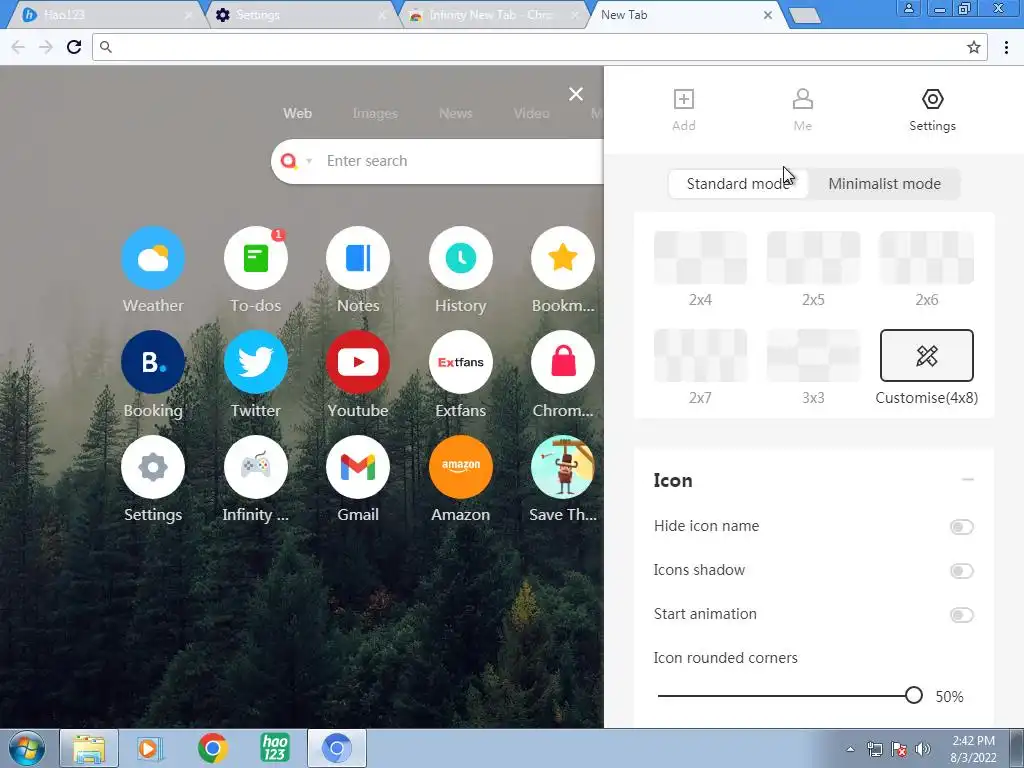Show hidden tray icons arrow
Screen dimensions: 1024x768
click(x=850, y=749)
